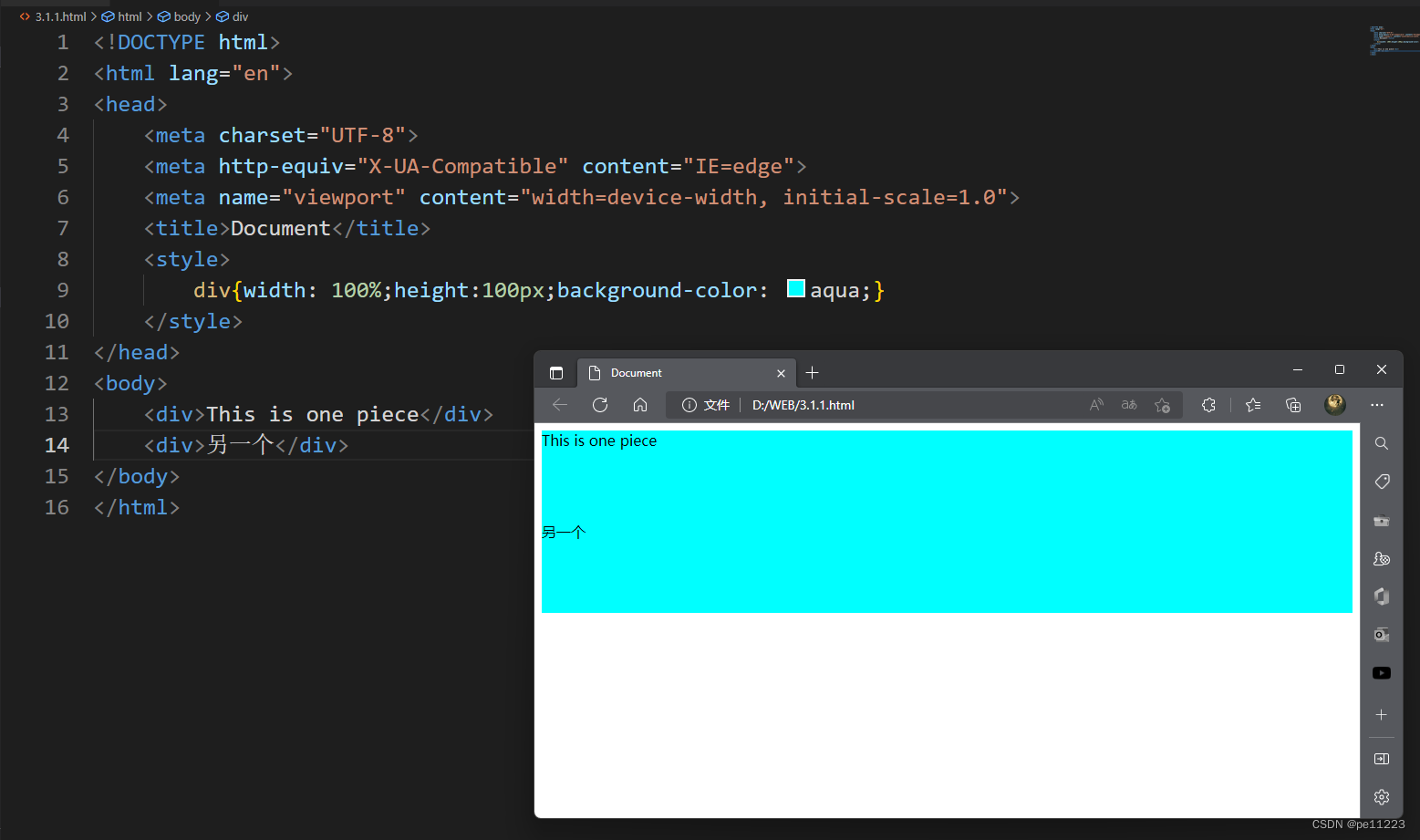Add this page to favorites
1420x840 pixels.
click(x=1162, y=405)
